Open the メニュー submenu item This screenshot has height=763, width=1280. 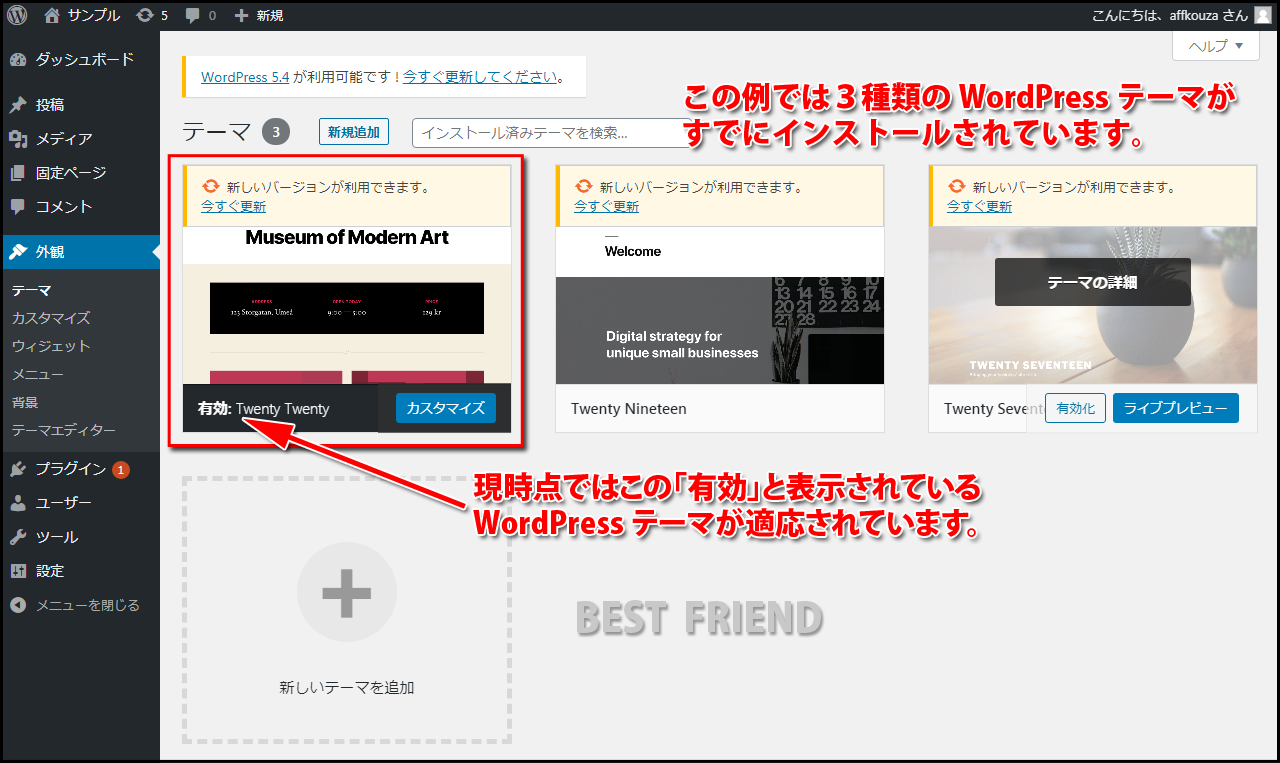click(38, 374)
